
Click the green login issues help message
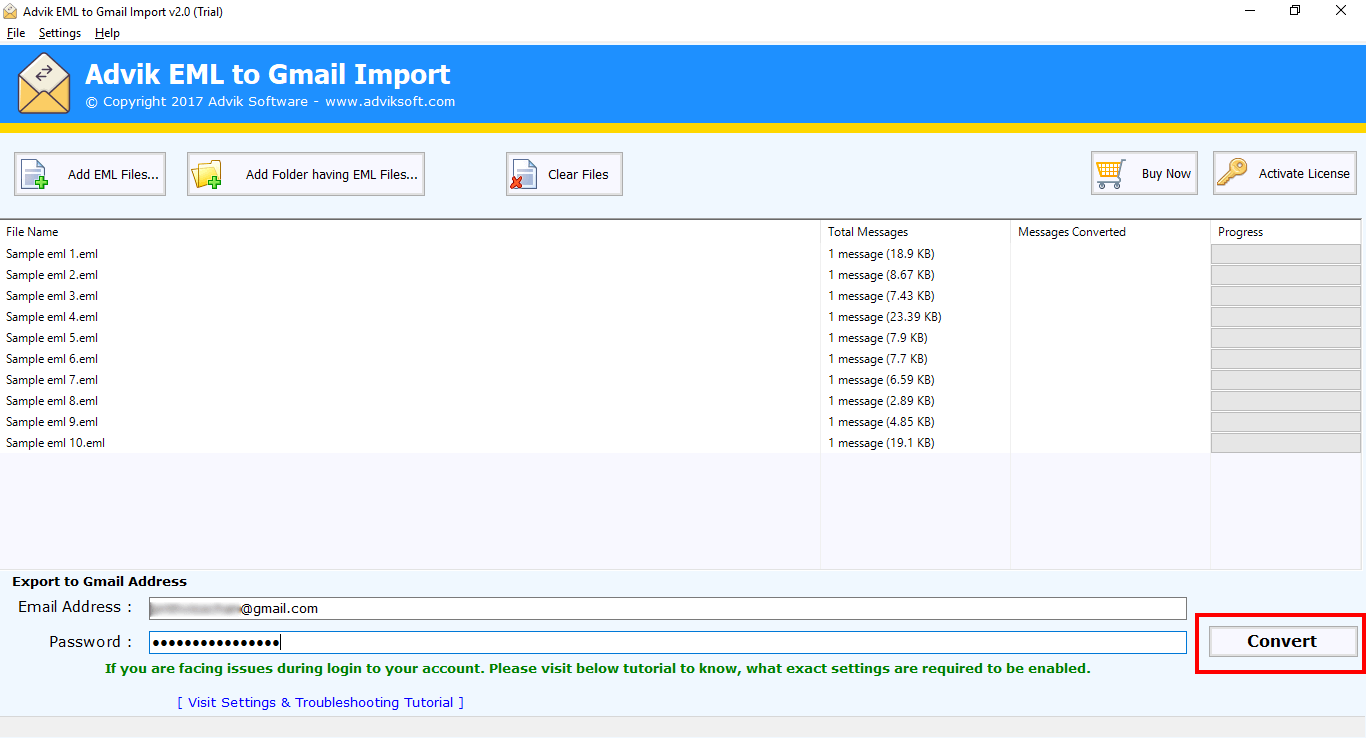pyautogui.click(x=598, y=668)
